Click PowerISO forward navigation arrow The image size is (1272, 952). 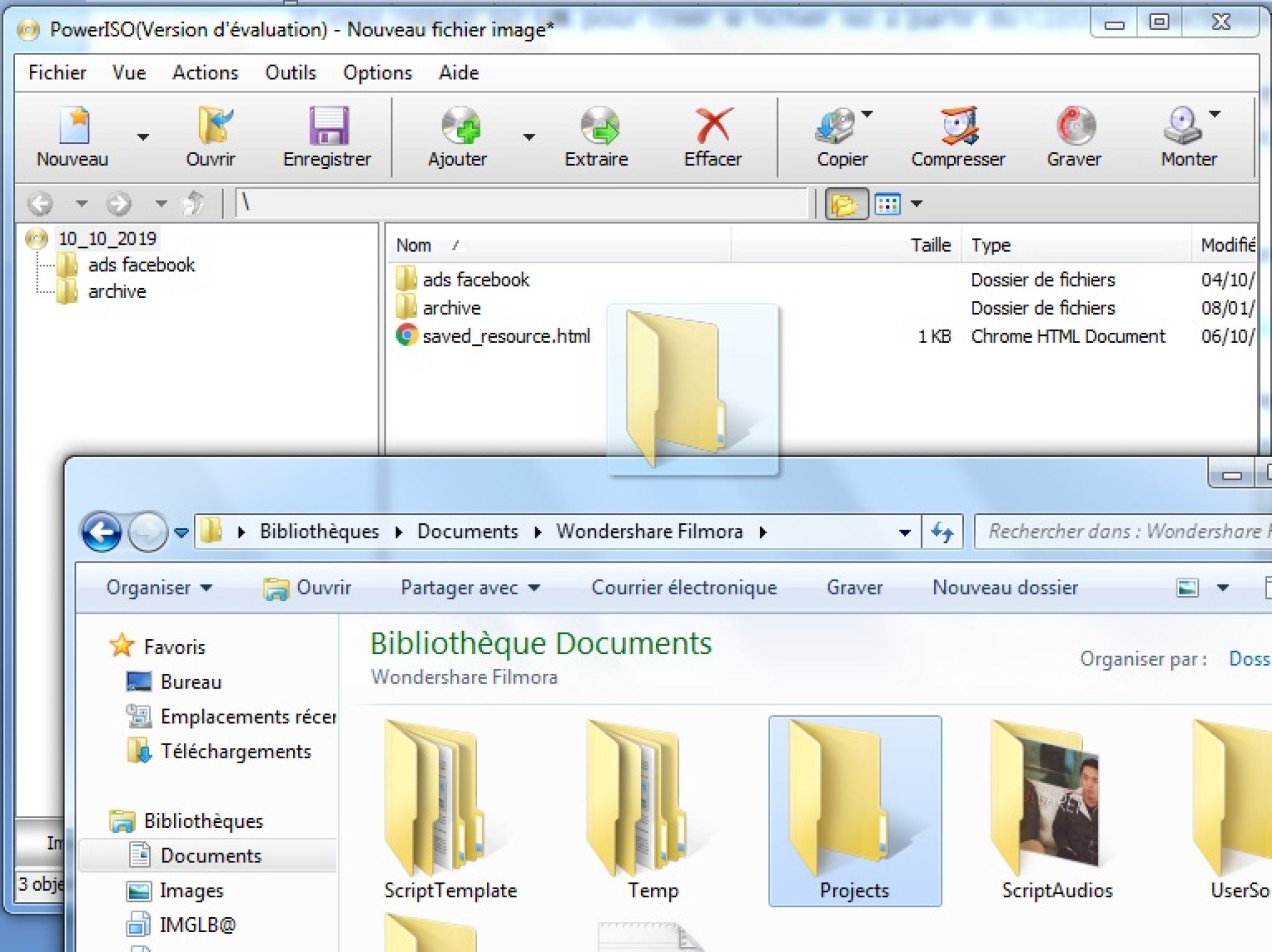pyautogui.click(x=119, y=203)
